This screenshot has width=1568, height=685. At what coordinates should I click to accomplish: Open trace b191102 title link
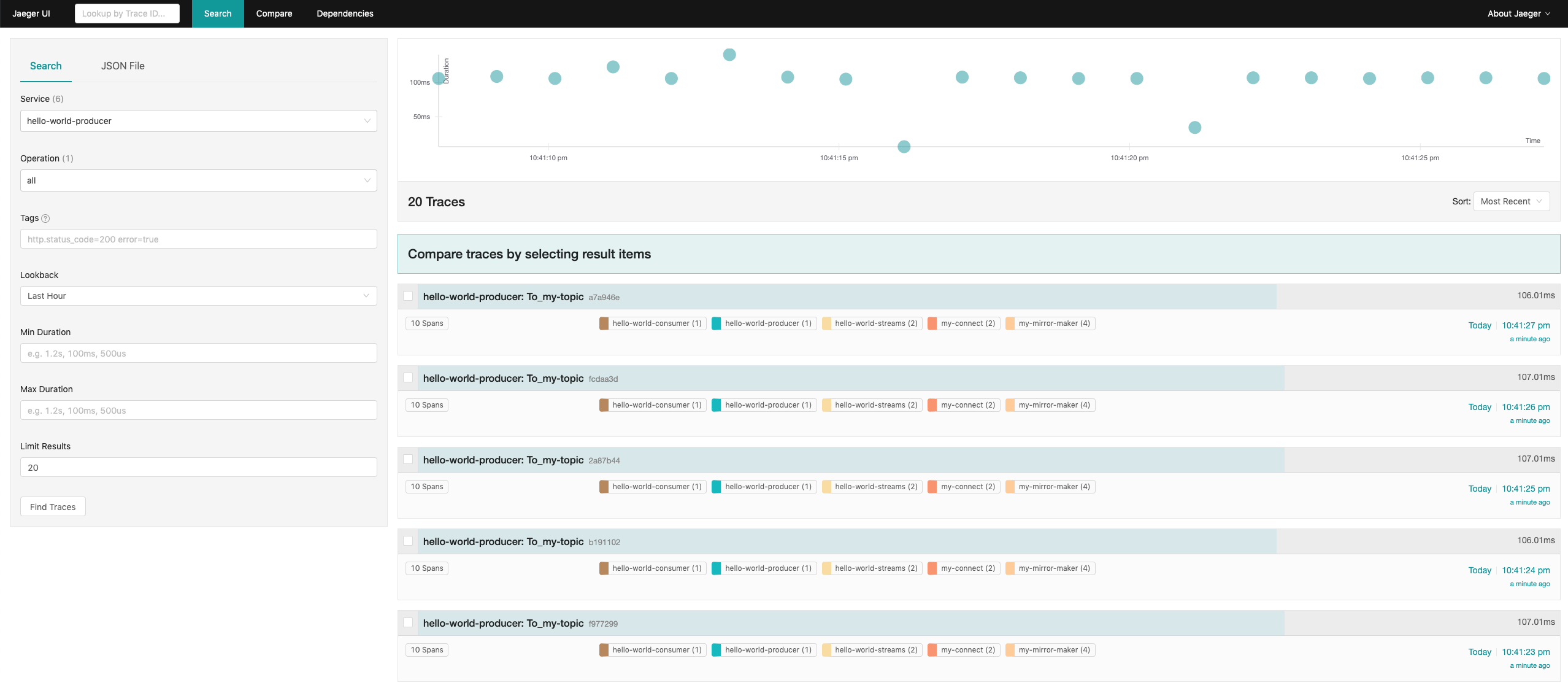(x=503, y=541)
